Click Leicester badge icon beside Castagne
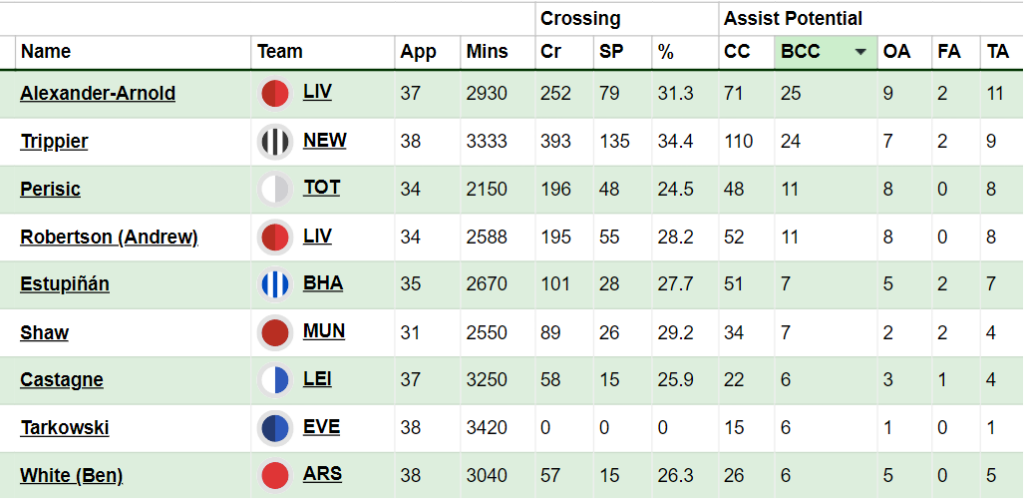 click(x=275, y=380)
